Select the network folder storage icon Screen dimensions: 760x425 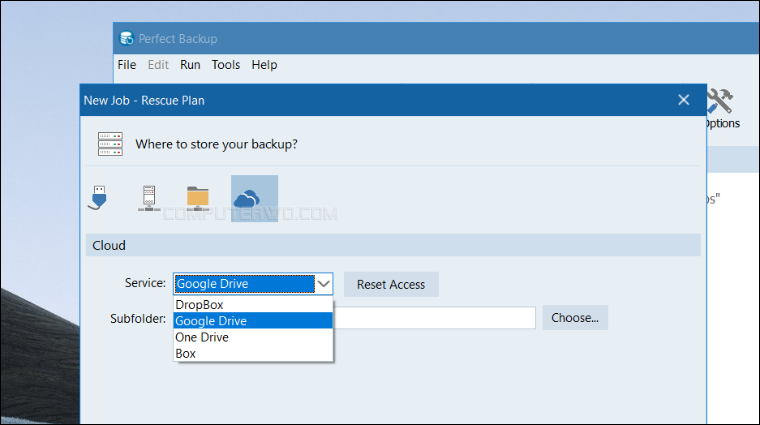click(x=198, y=198)
